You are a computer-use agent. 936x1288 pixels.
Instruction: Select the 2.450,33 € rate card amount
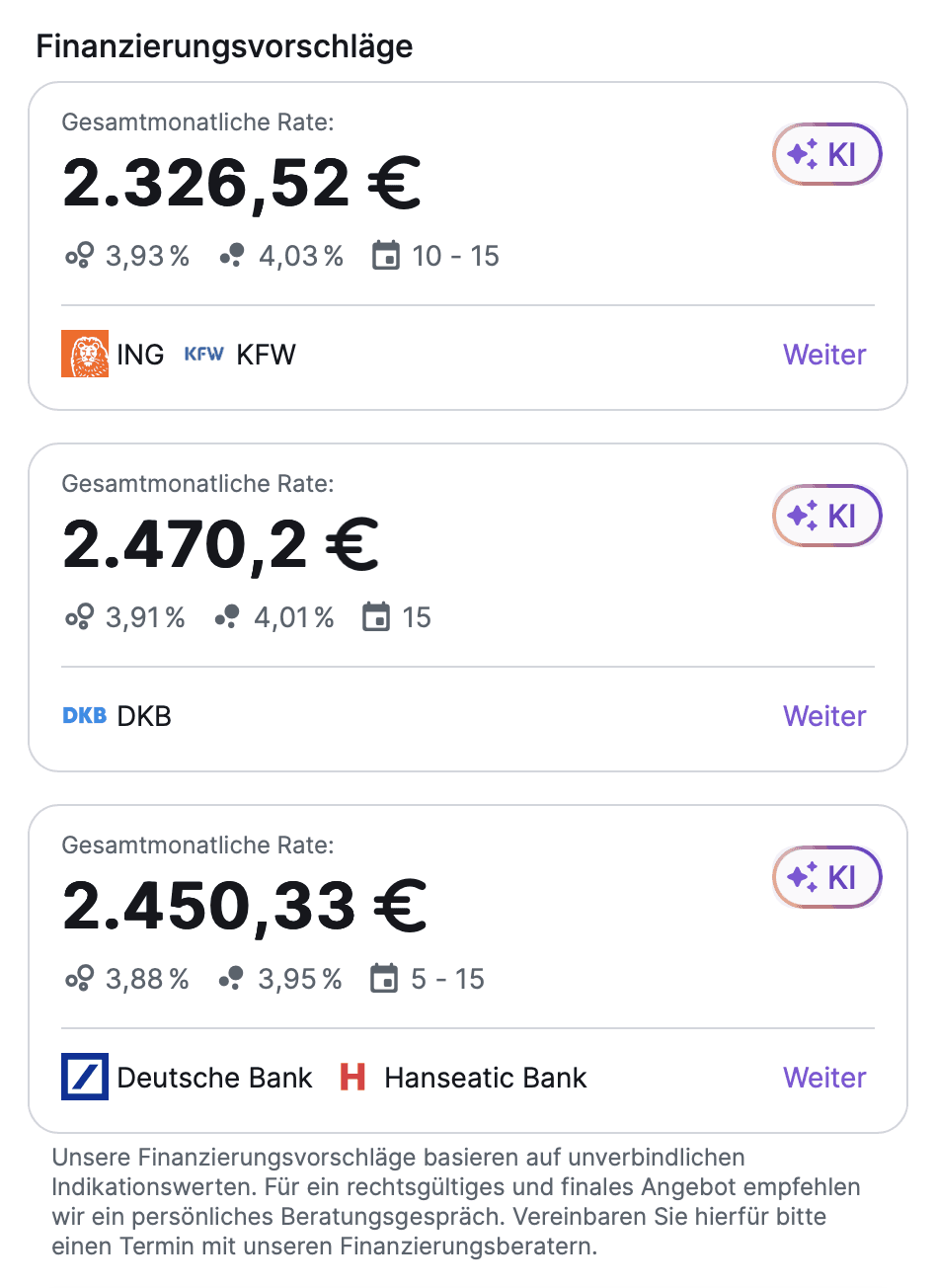(245, 907)
